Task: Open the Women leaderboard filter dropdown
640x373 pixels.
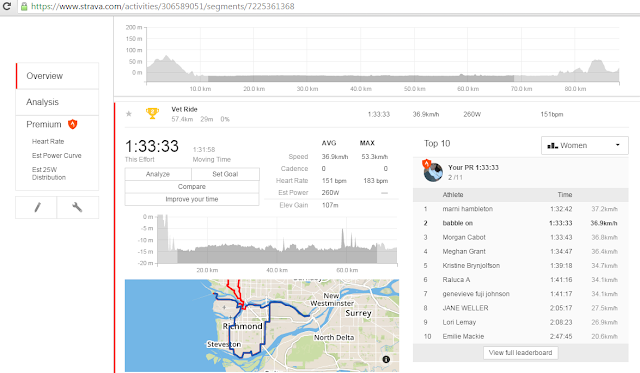Action: (584, 145)
